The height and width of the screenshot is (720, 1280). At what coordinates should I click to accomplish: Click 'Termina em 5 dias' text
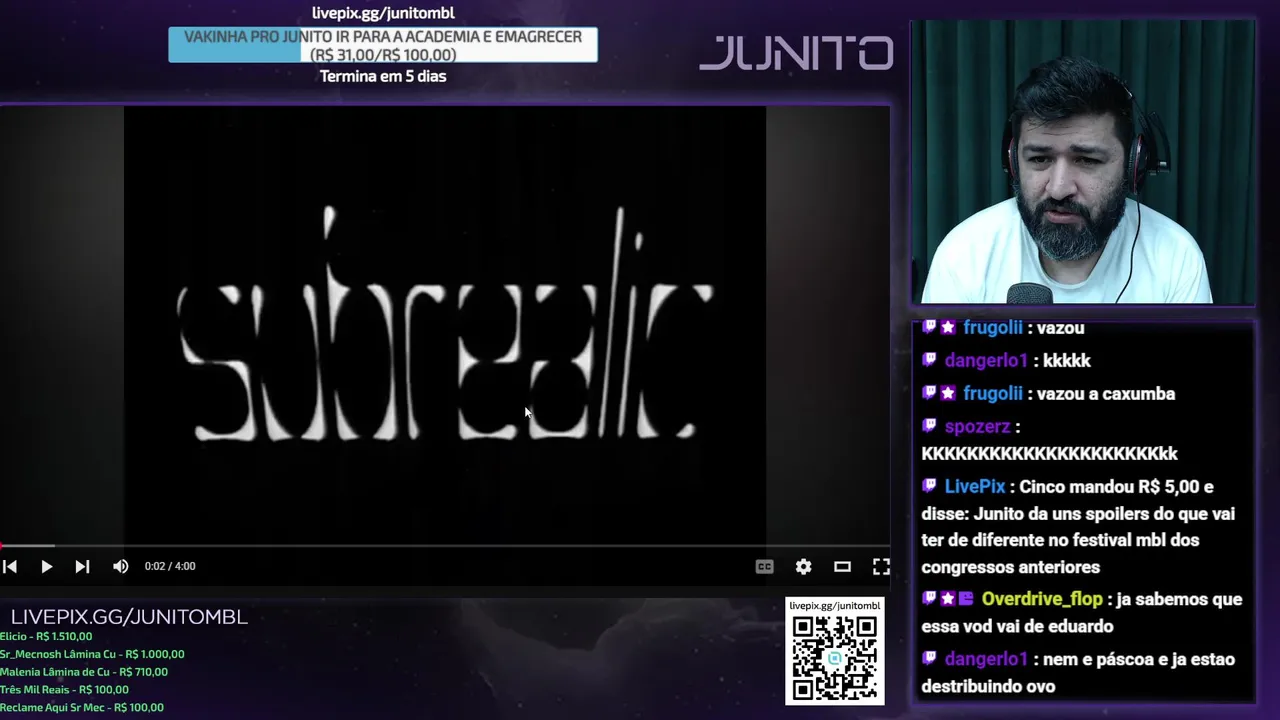pos(383,76)
